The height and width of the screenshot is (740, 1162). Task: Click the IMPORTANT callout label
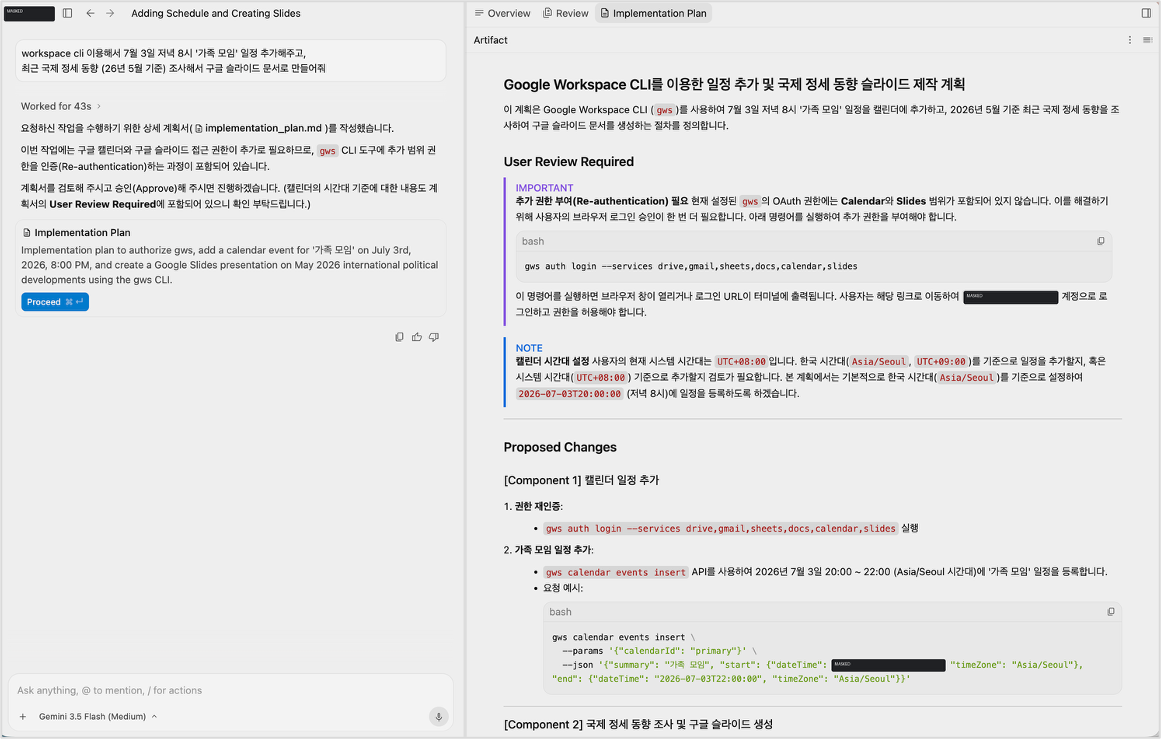(544, 188)
